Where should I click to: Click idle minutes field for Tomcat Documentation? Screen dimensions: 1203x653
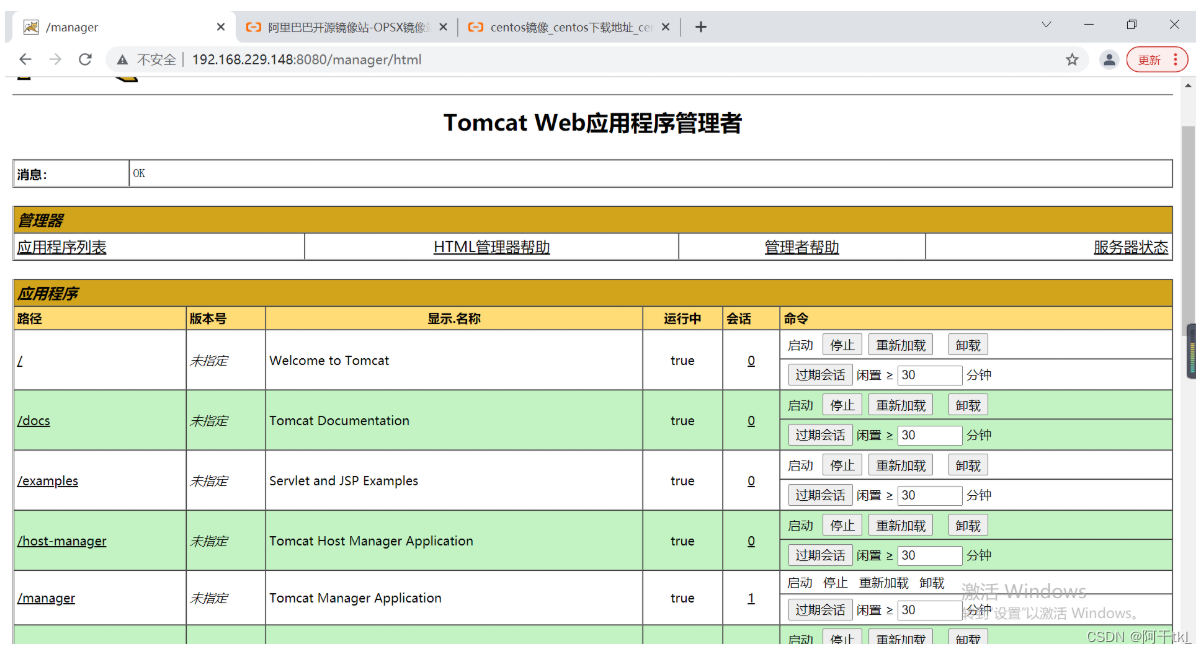click(x=930, y=435)
